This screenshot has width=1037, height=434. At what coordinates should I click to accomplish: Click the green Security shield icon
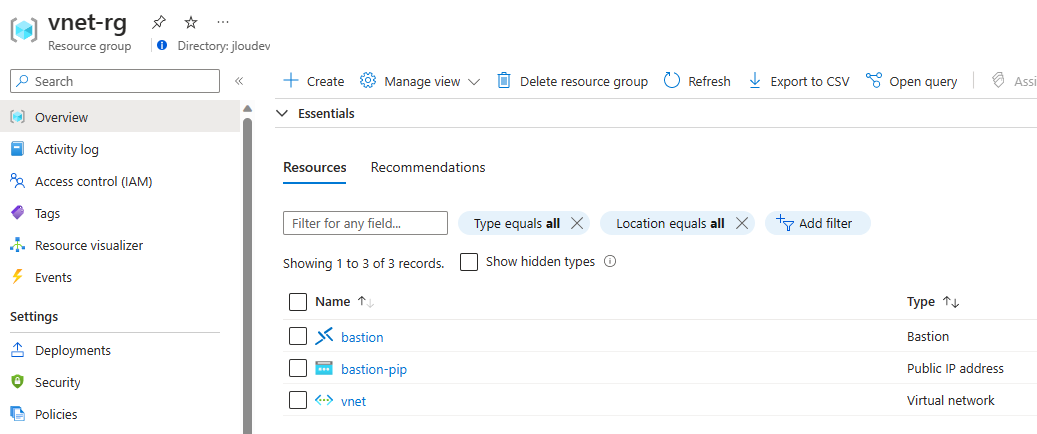tap(18, 382)
